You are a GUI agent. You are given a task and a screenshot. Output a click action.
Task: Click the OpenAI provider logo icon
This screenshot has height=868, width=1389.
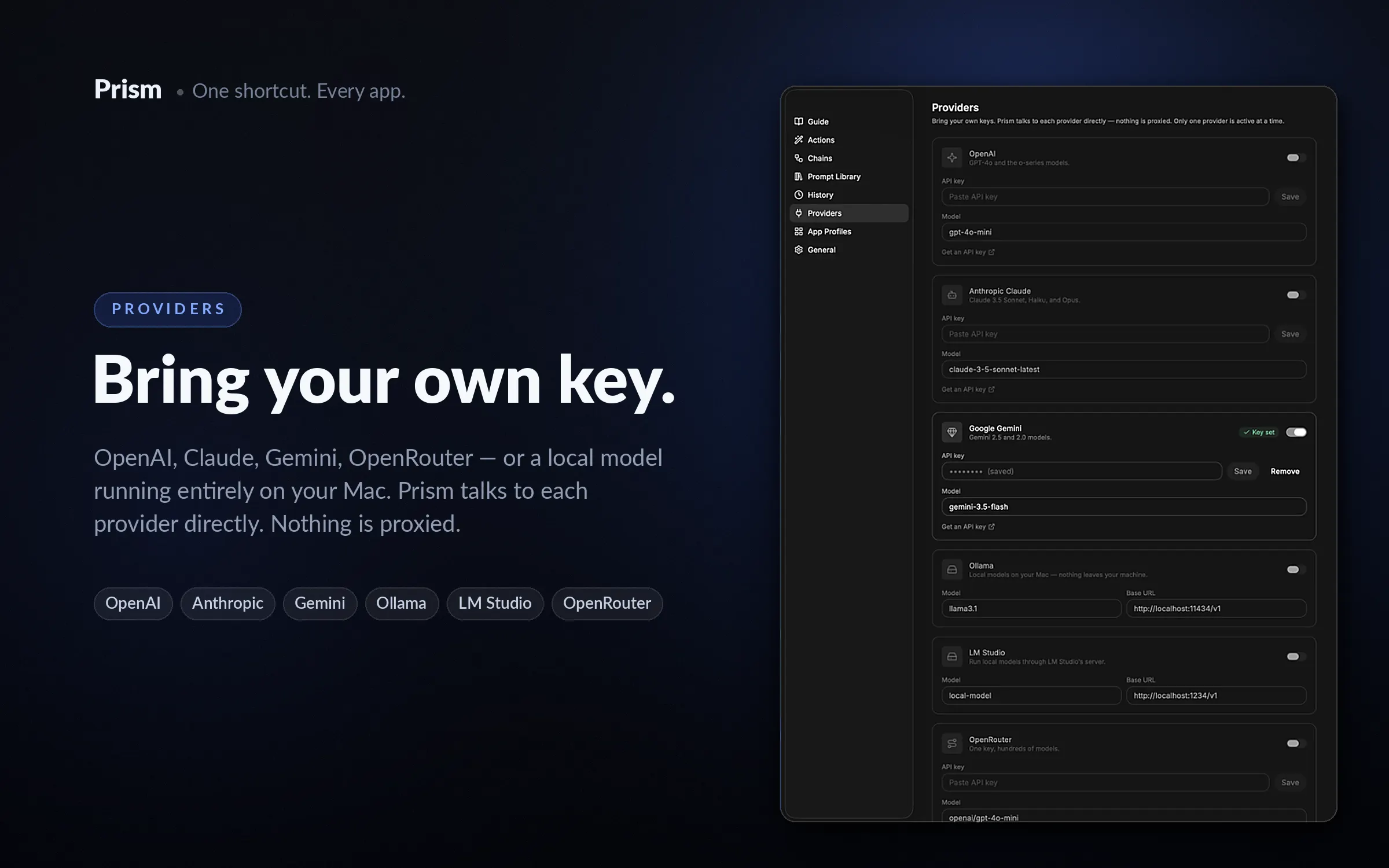pos(951,157)
